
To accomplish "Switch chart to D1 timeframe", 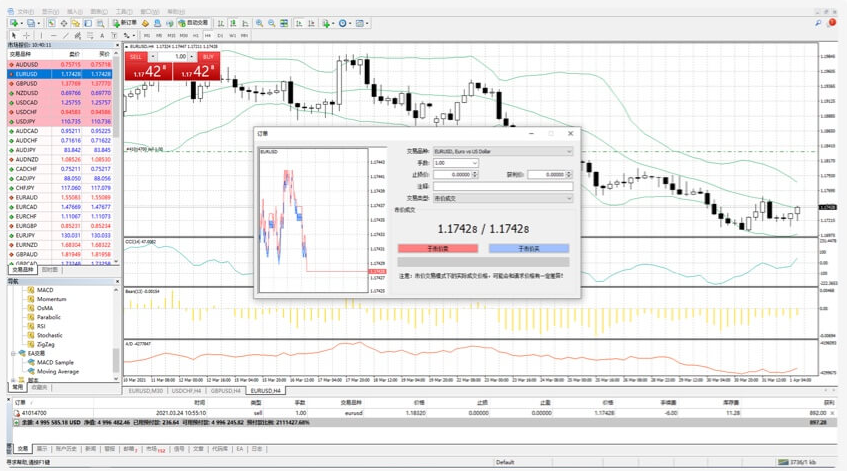I will pos(221,35).
